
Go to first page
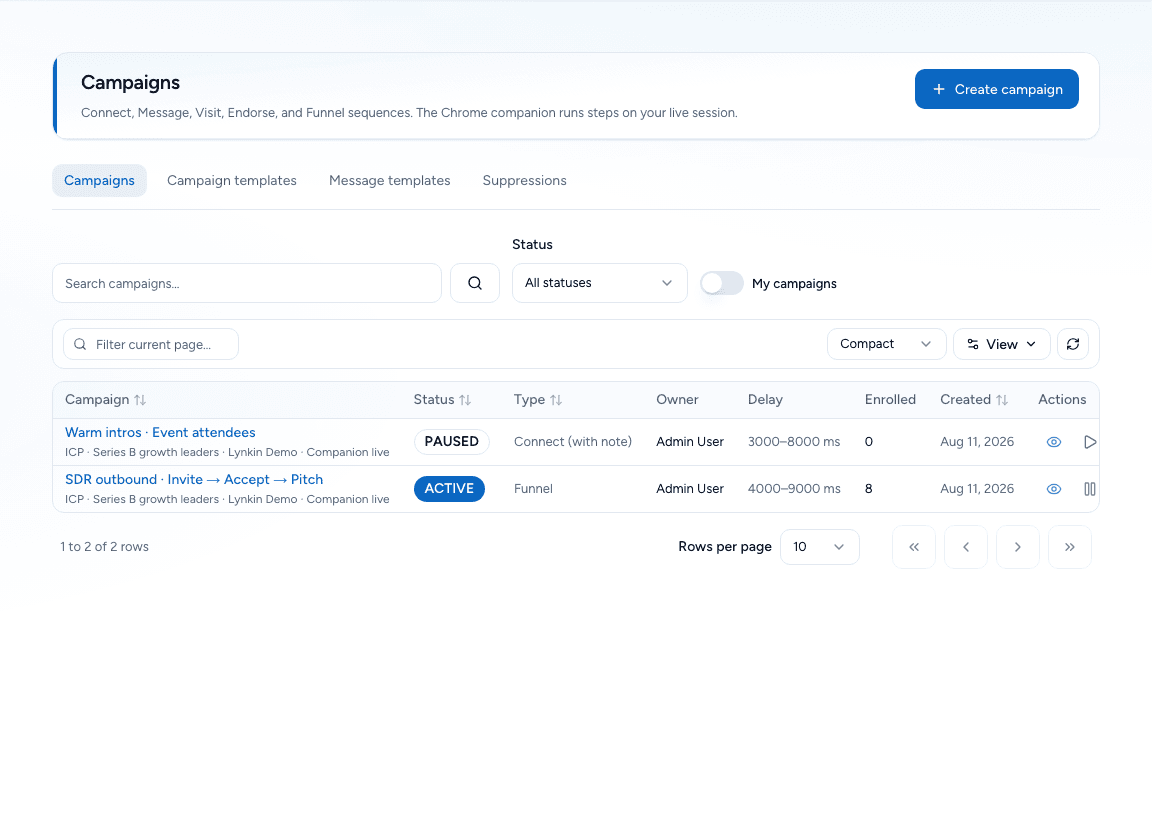click(x=914, y=547)
